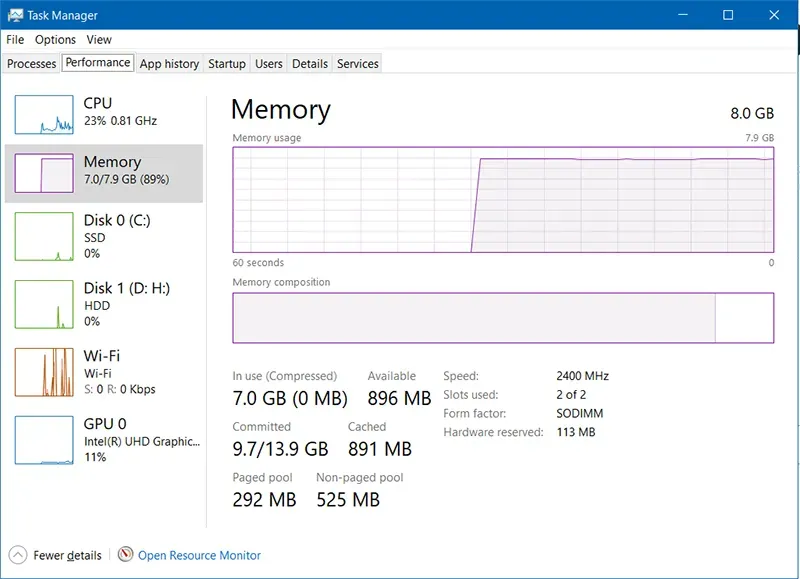Open the File menu

pos(15,40)
